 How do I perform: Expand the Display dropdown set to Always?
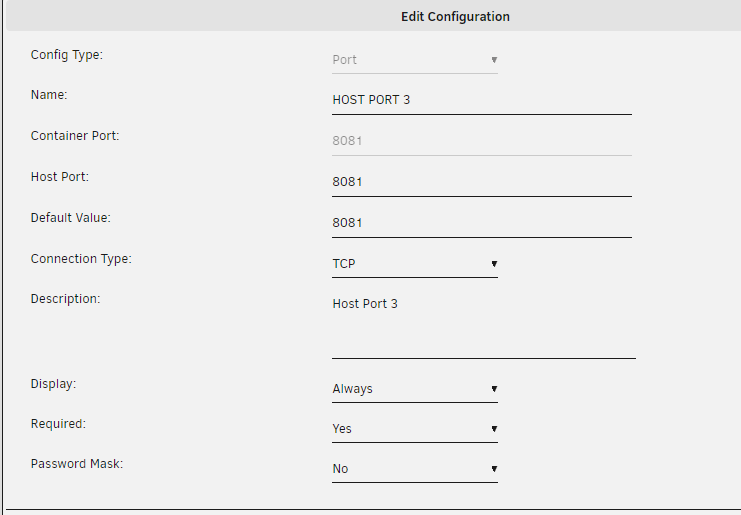pyautogui.click(x=415, y=389)
